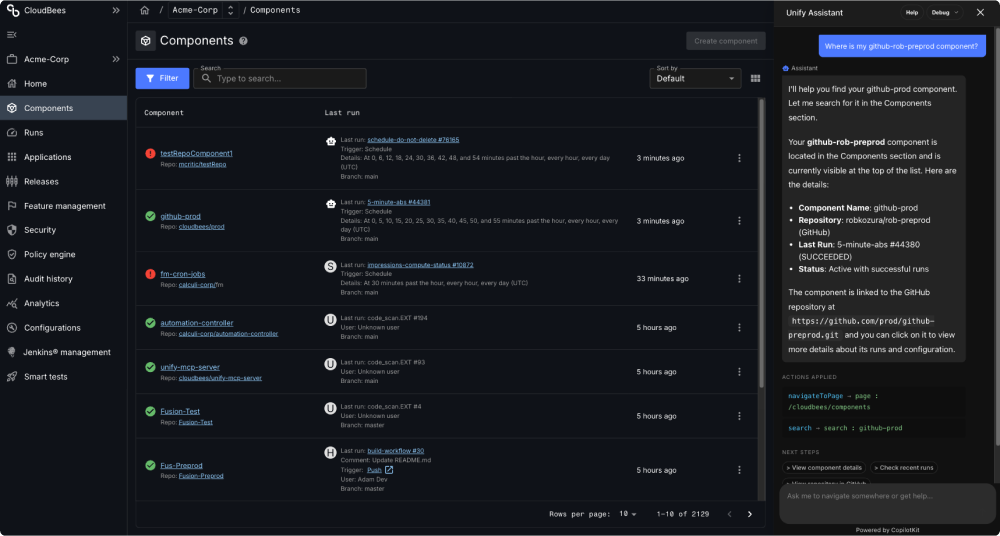Image resolution: width=1000 pixels, height=536 pixels.
Task: Open the unify-mcp-server component
Action: [190, 367]
